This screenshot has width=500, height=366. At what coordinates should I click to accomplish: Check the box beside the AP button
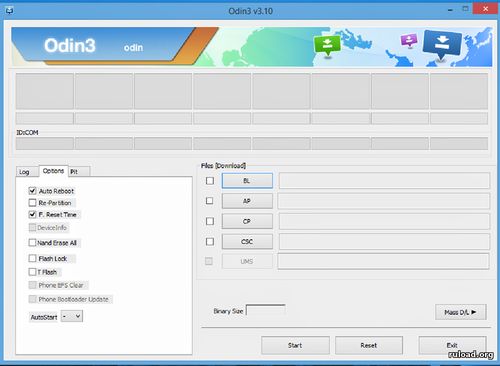coord(210,201)
